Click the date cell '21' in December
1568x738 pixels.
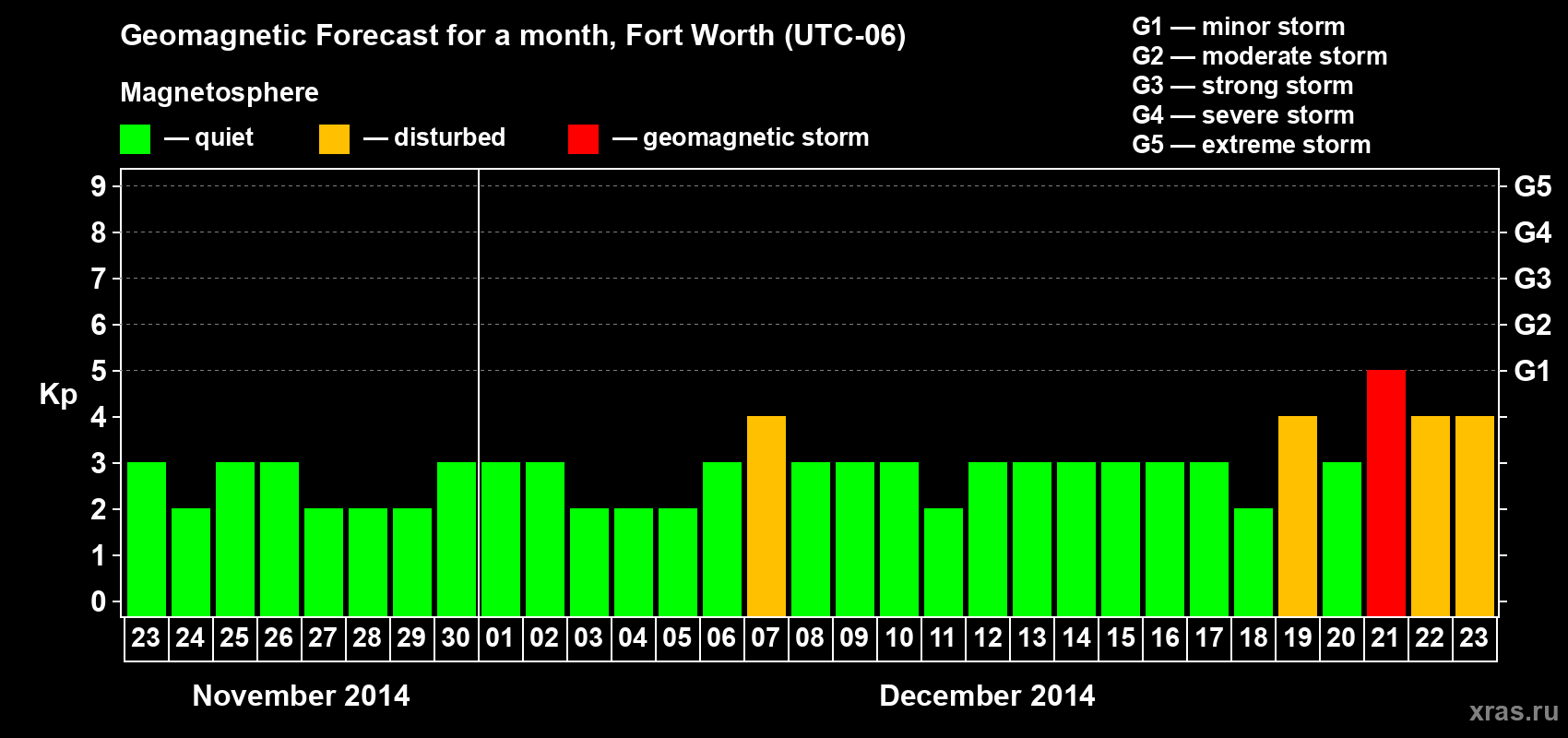pyautogui.click(x=1385, y=638)
